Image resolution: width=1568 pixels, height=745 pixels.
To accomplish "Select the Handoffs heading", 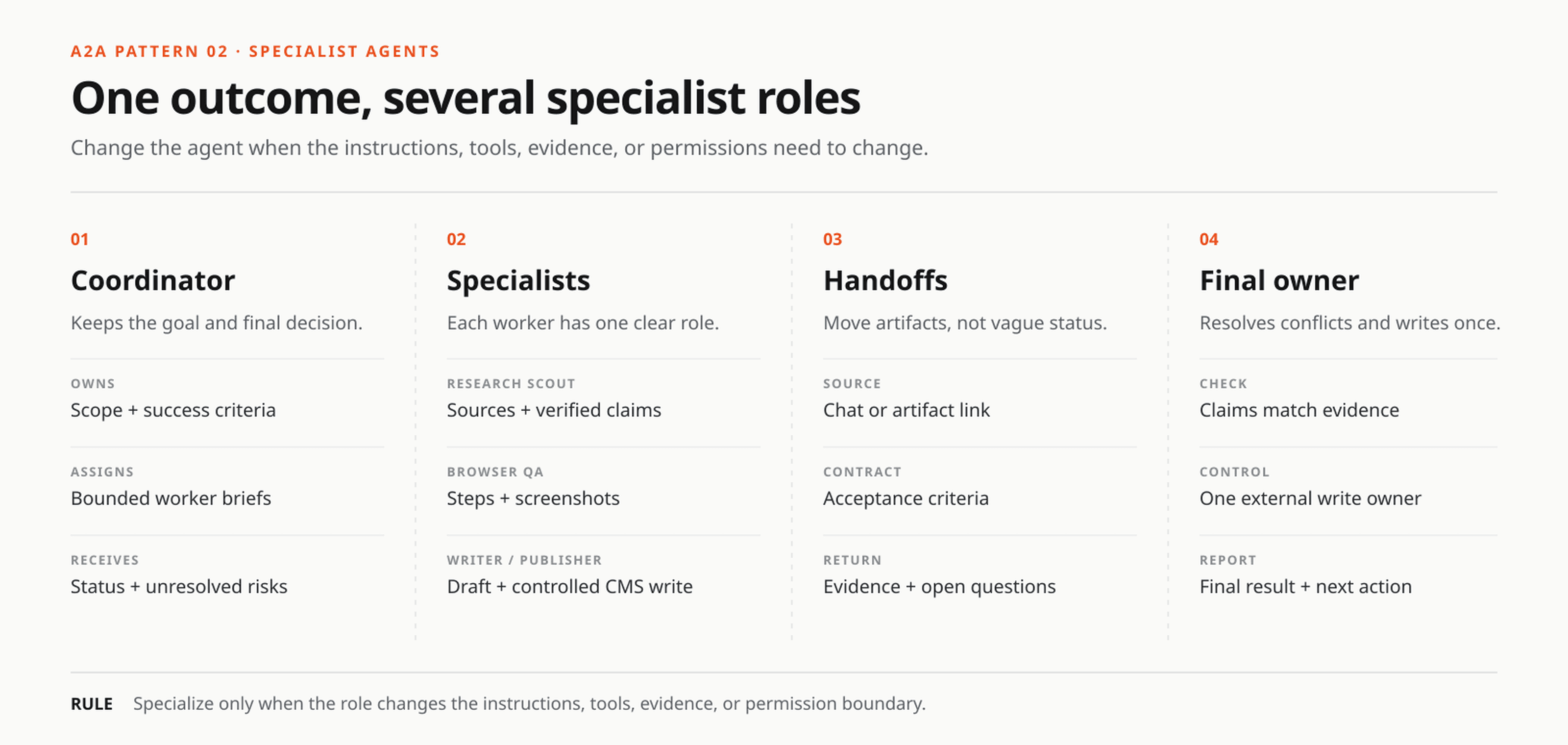I will (x=885, y=280).
